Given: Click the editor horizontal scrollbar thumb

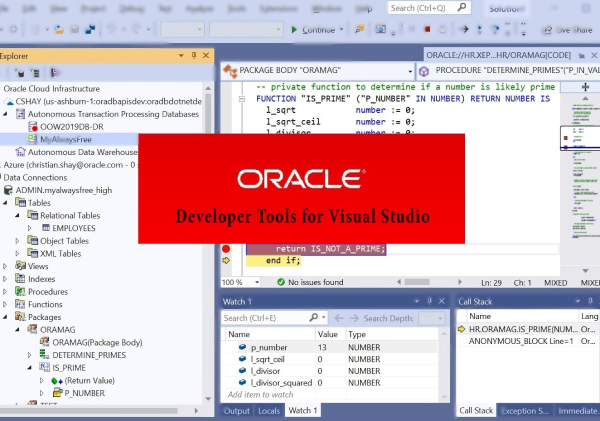Looking at the screenshot, I should coord(417,282).
